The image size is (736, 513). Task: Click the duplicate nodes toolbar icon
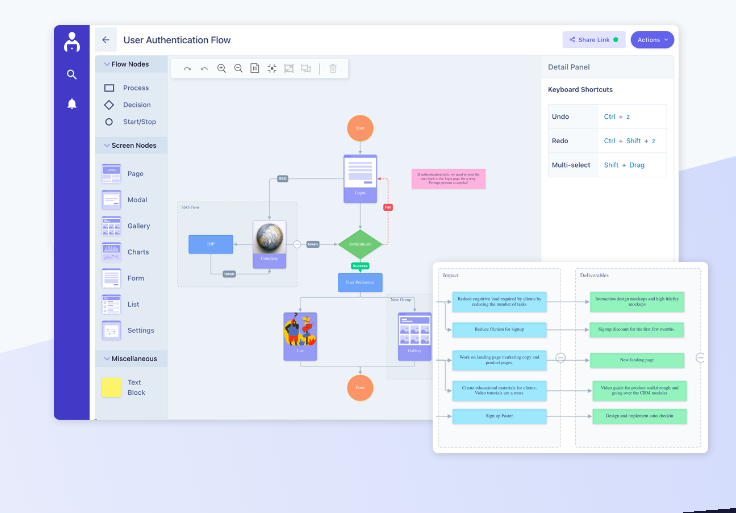[x=306, y=69]
